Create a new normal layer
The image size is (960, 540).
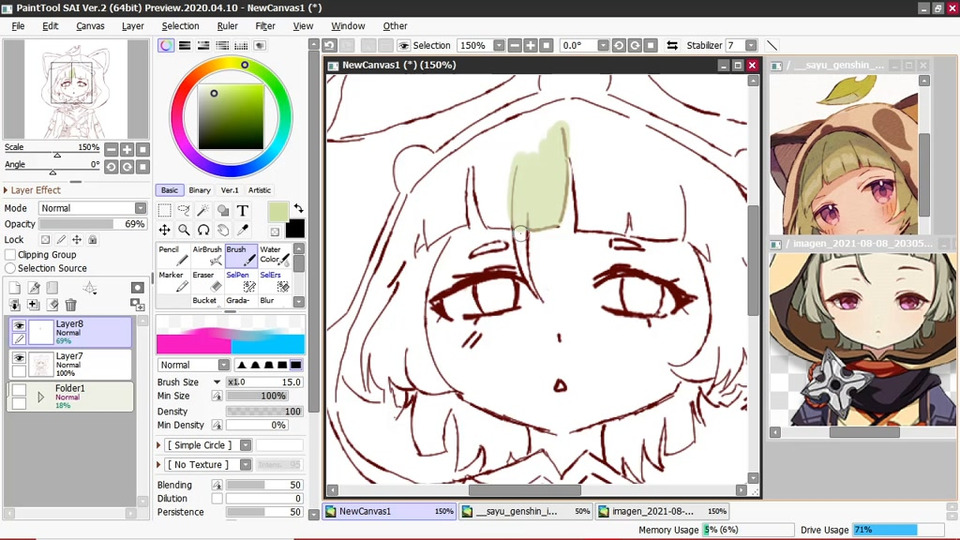tap(15, 288)
